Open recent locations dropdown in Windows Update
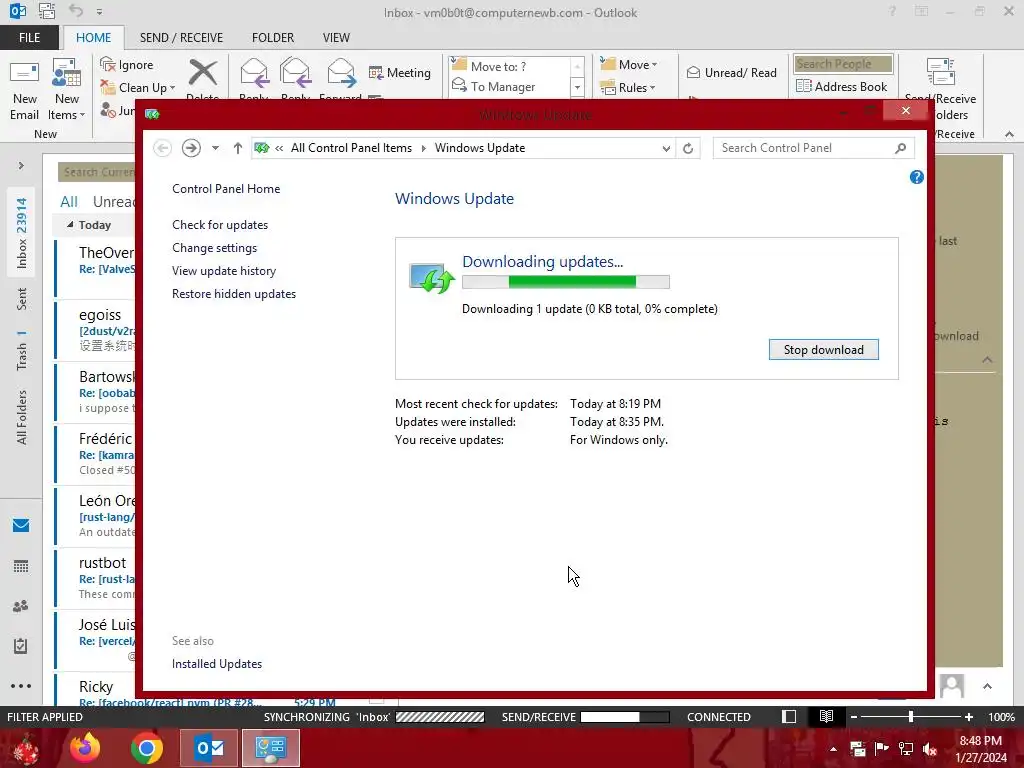The width and height of the screenshot is (1024, 768). pos(215,148)
